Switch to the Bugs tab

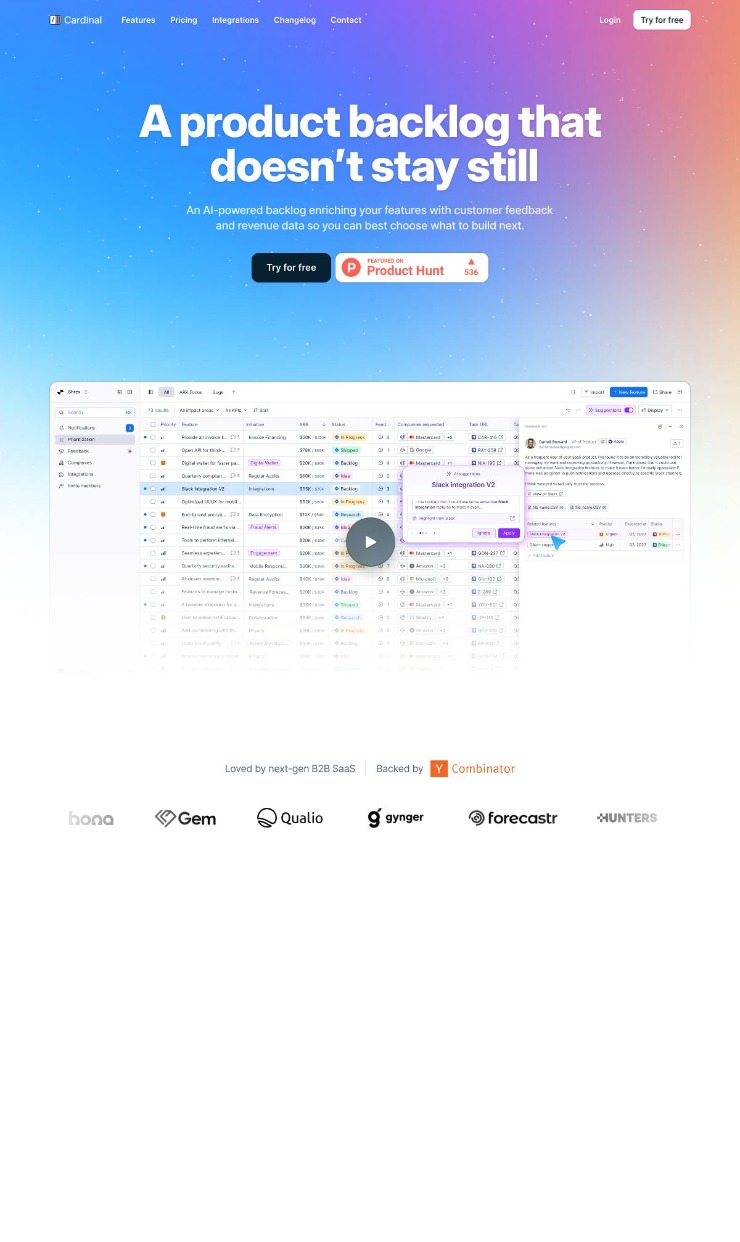coord(218,392)
